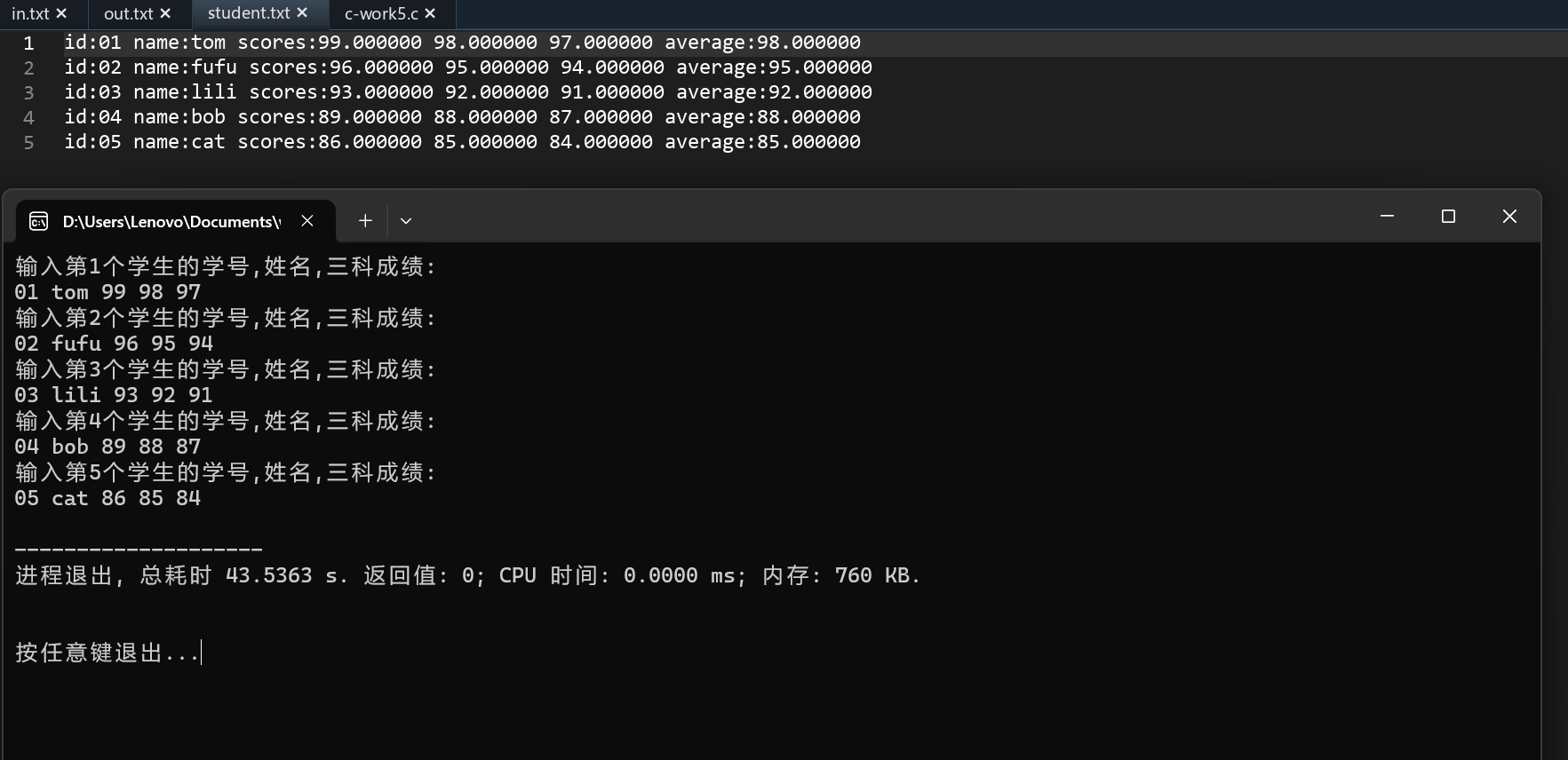This screenshot has height=760, width=1568.
Task: Click terminal input line '01 tom 99 98 97'
Action: pyautogui.click(x=107, y=292)
